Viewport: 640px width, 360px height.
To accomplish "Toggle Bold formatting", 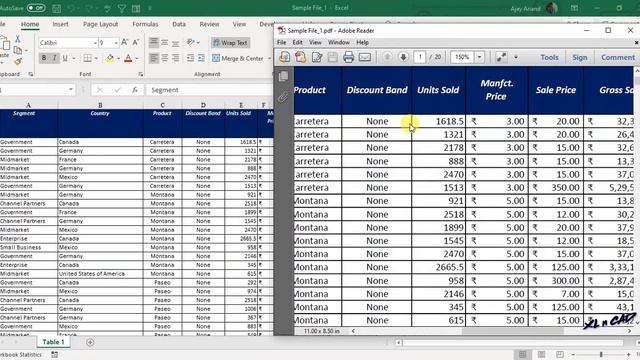I will click(44, 58).
